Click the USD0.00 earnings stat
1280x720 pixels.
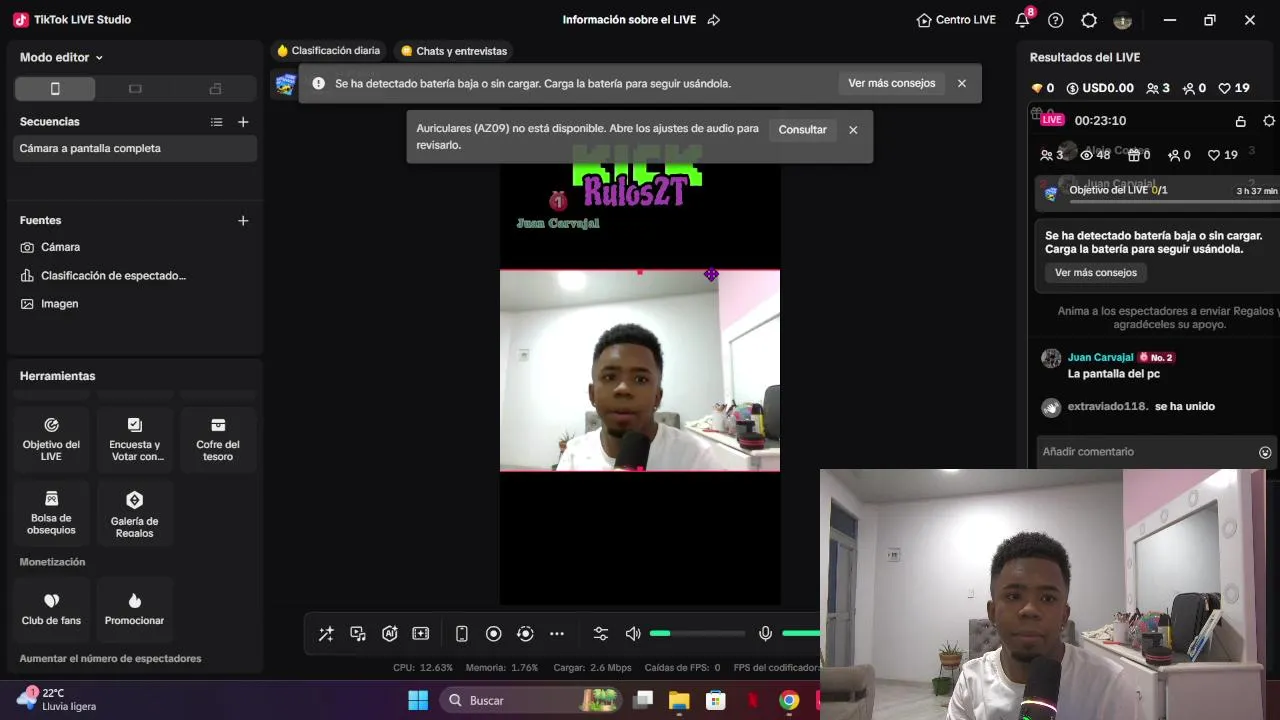[1100, 88]
